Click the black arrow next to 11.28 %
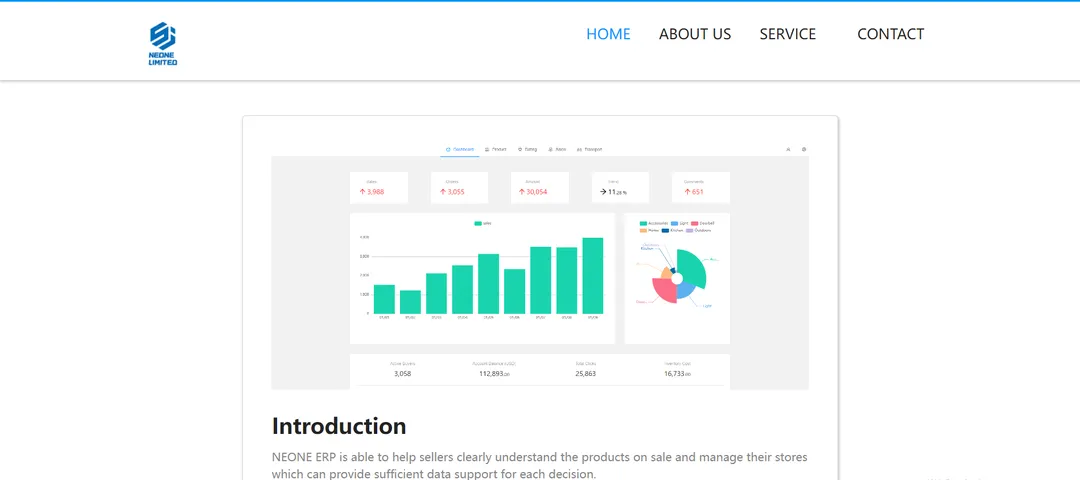 click(603, 191)
